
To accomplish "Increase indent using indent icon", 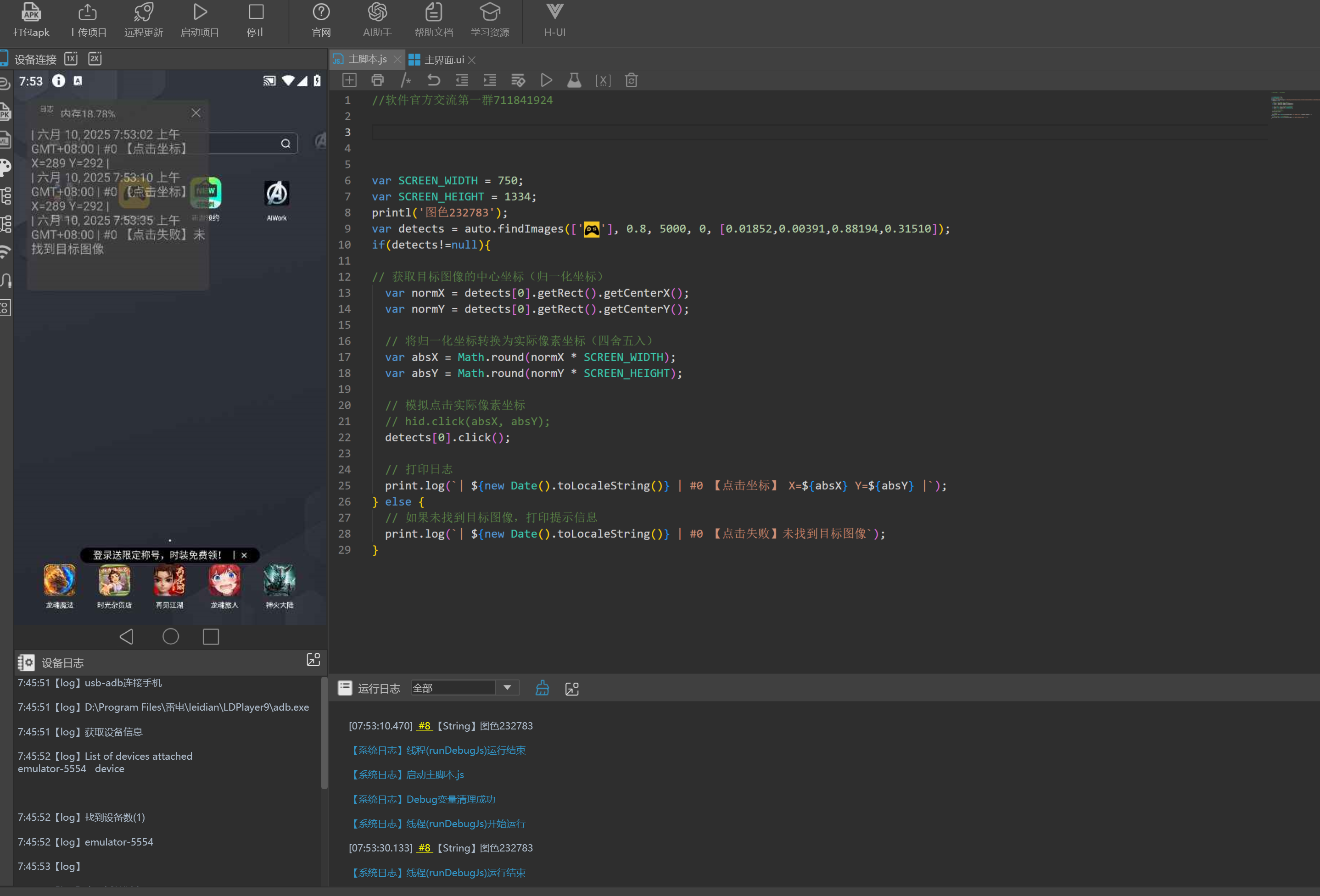I will coord(490,80).
